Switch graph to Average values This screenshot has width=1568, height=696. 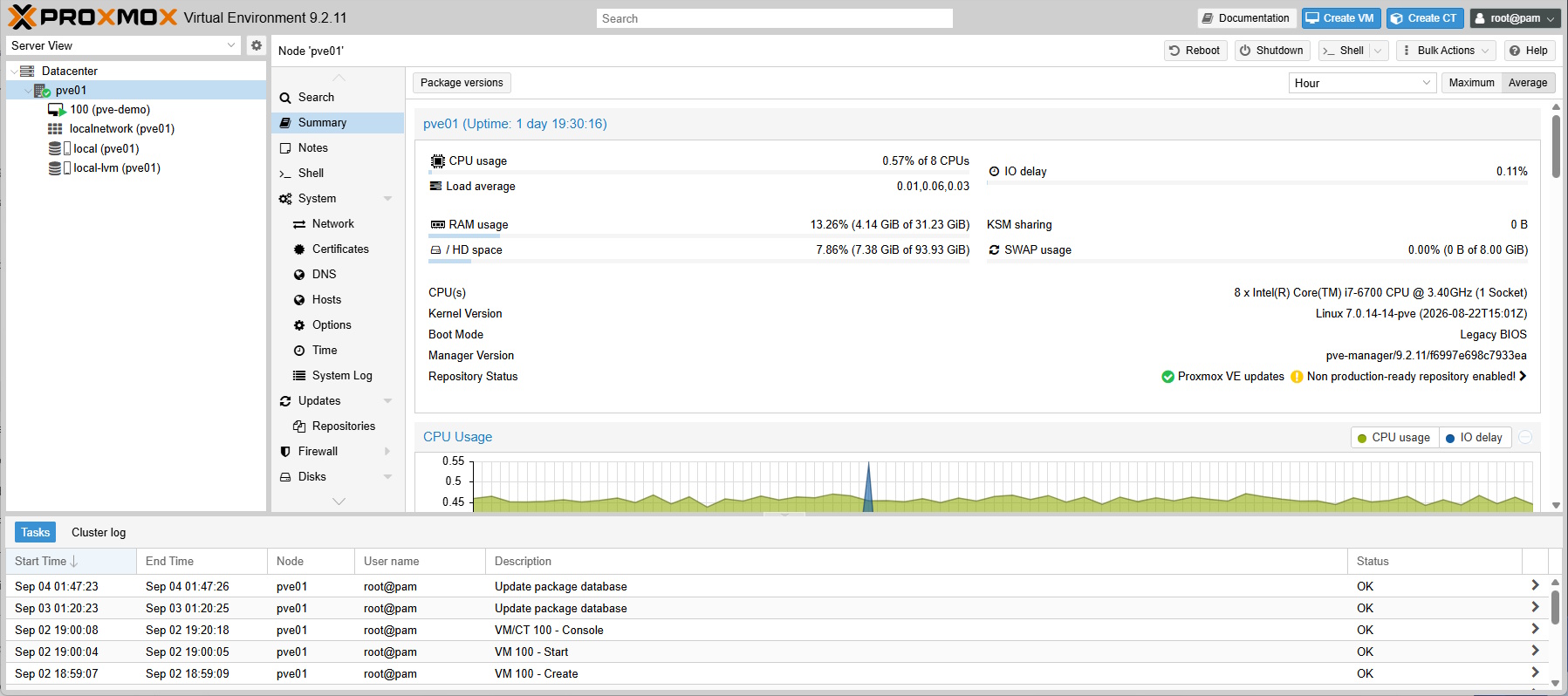(x=1528, y=83)
